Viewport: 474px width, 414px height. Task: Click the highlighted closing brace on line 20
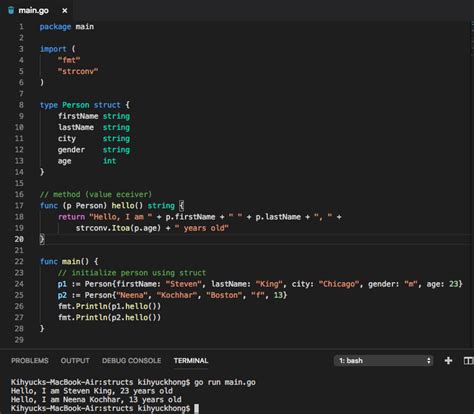click(x=42, y=239)
